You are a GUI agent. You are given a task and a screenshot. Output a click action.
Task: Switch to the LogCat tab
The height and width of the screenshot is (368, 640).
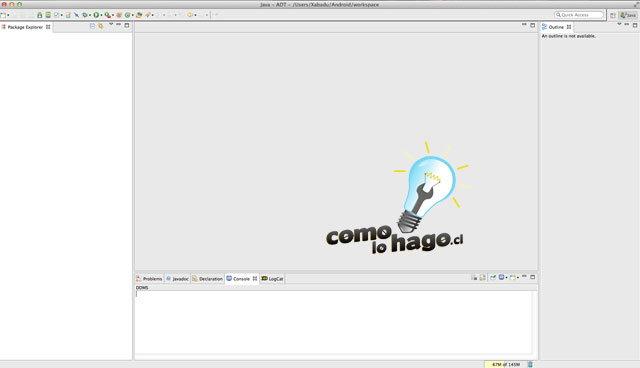[x=272, y=279]
